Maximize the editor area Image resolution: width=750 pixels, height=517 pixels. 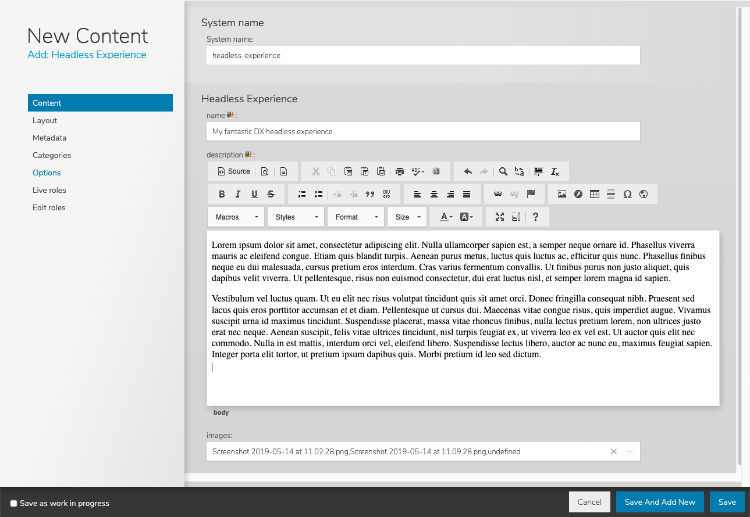tap(499, 217)
